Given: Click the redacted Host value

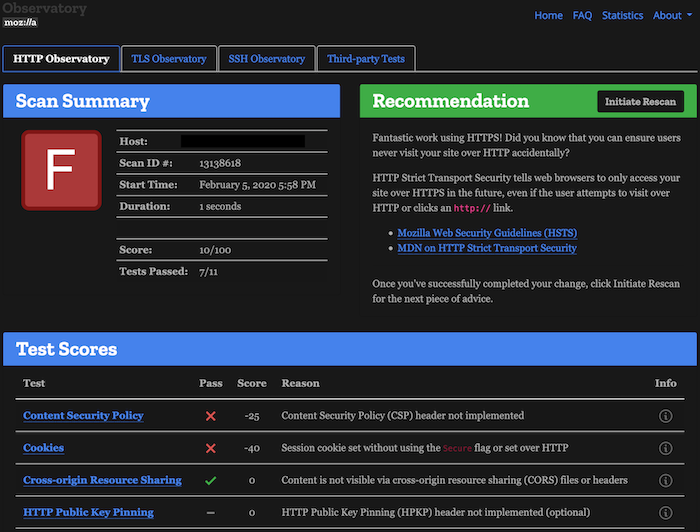Looking at the screenshot, I should (x=242, y=141).
